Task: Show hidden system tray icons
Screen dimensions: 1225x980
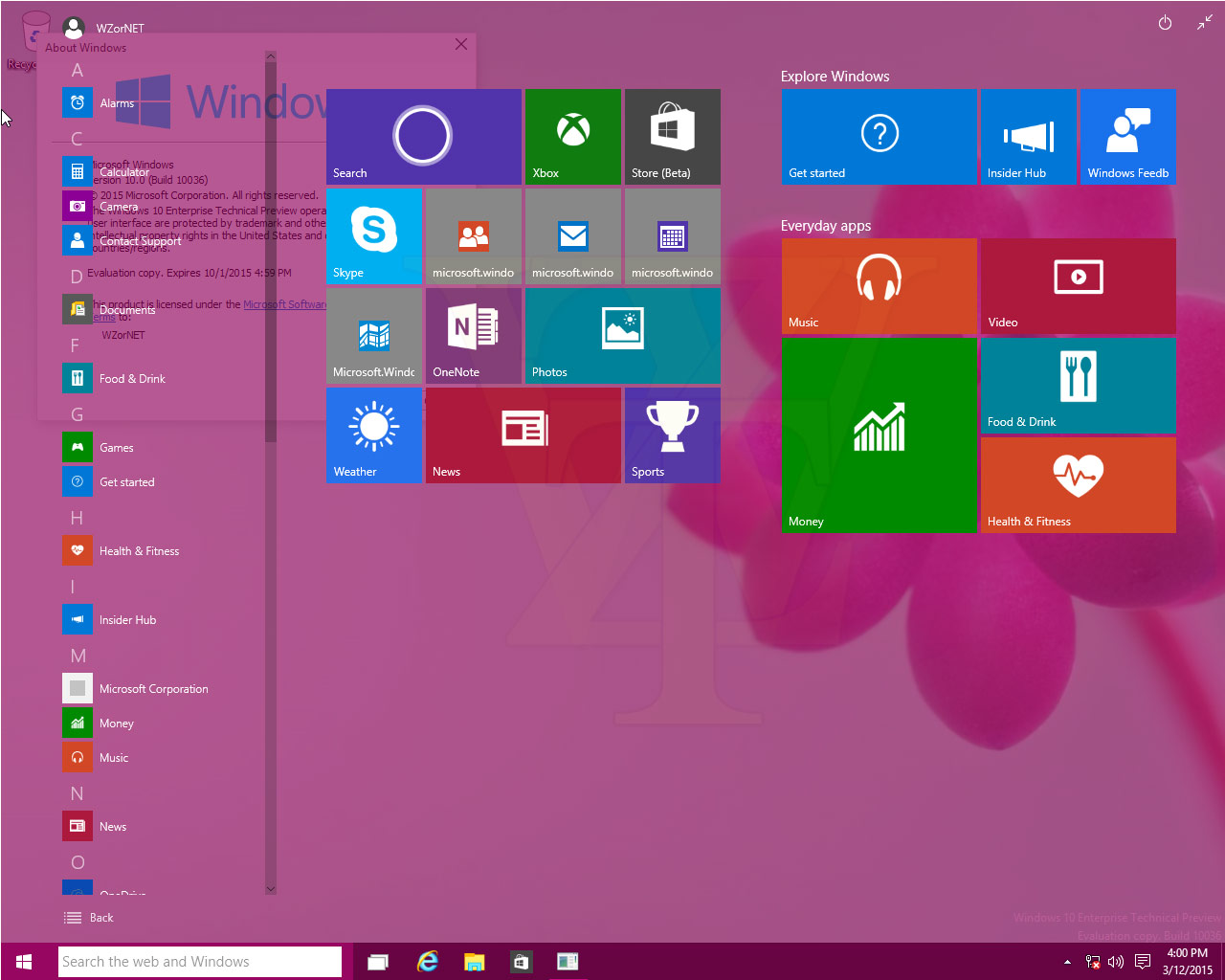Action: click(x=1067, y=962)
